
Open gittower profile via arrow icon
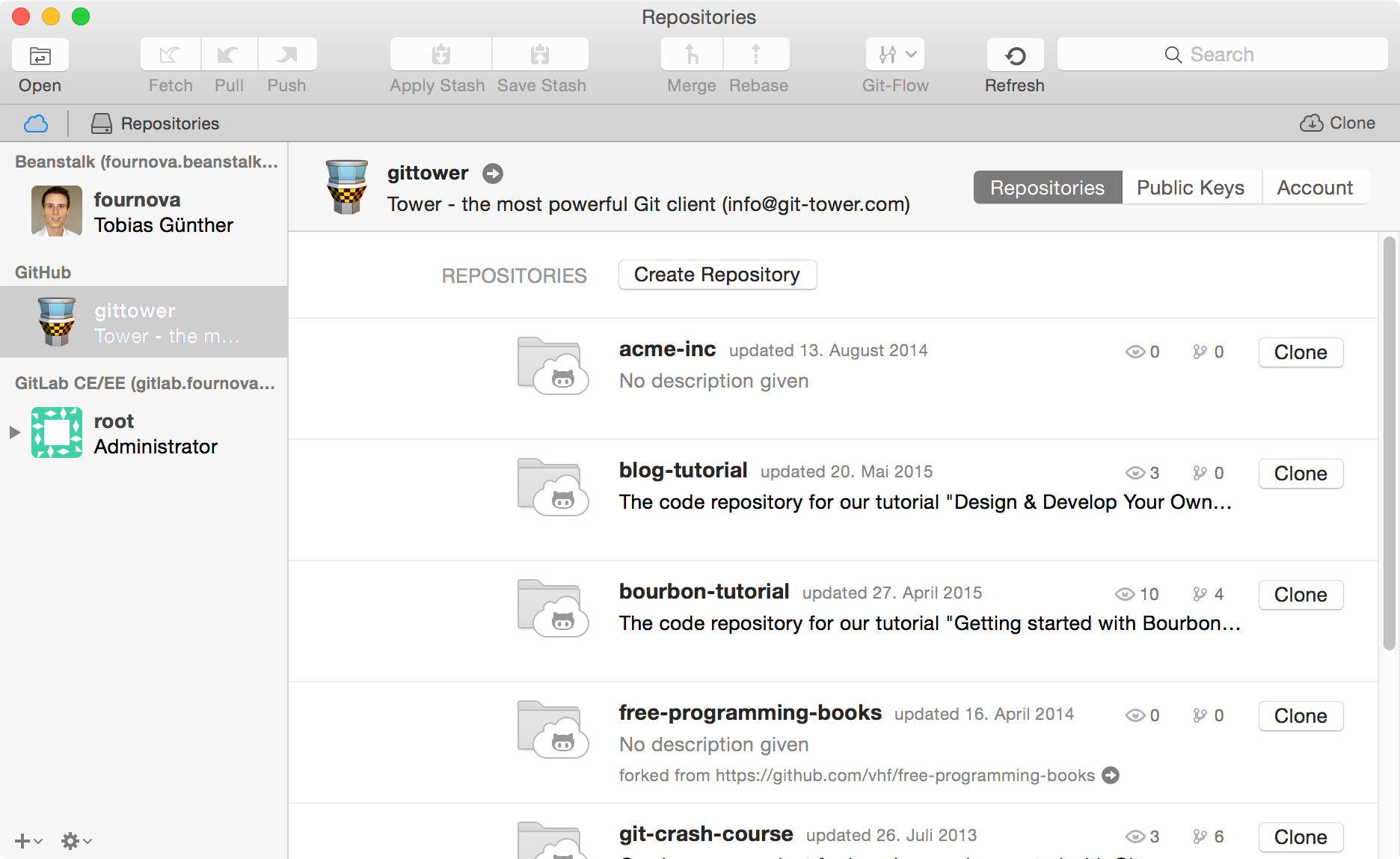pos(493,174)
